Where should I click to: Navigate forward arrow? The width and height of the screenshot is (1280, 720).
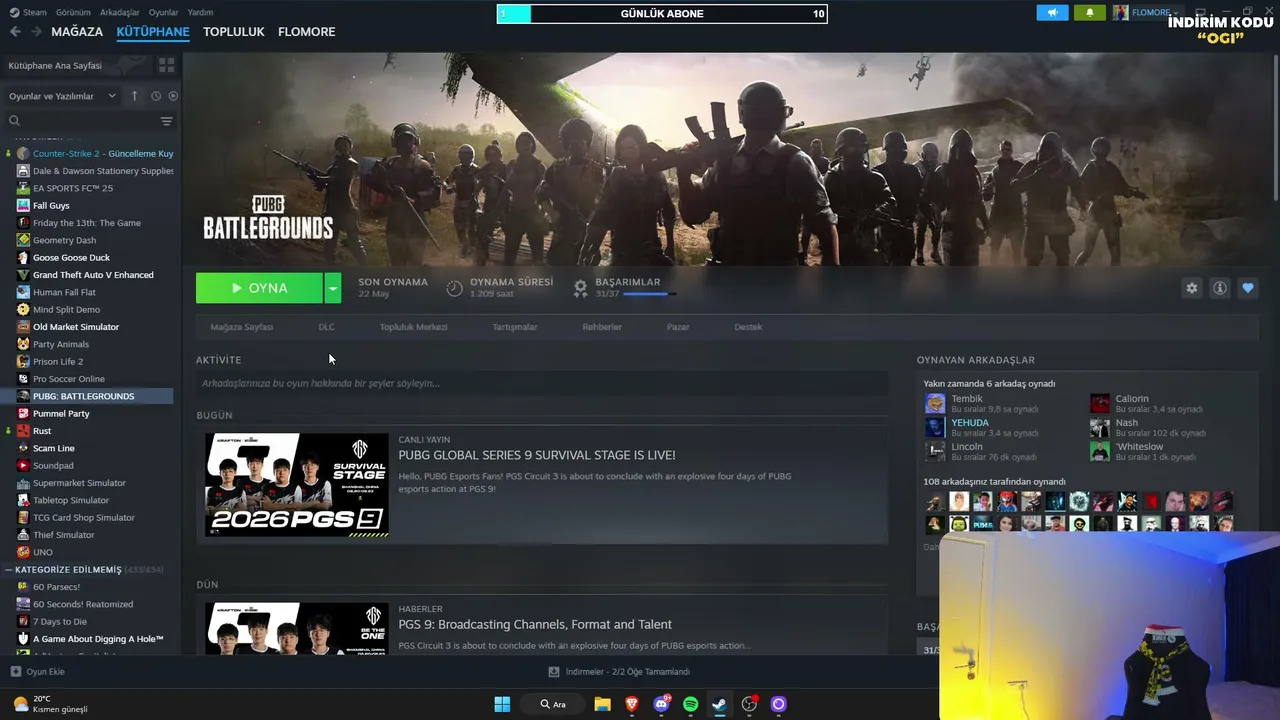[36, 32]
